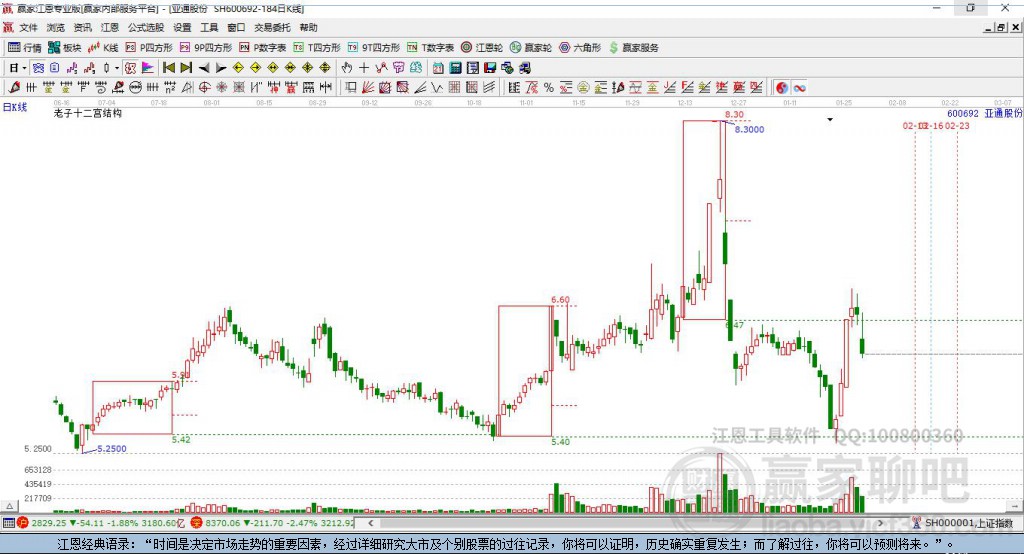Click the 8.3000 high price label
Screen dimensions: 1024x554
coord(749,129)
